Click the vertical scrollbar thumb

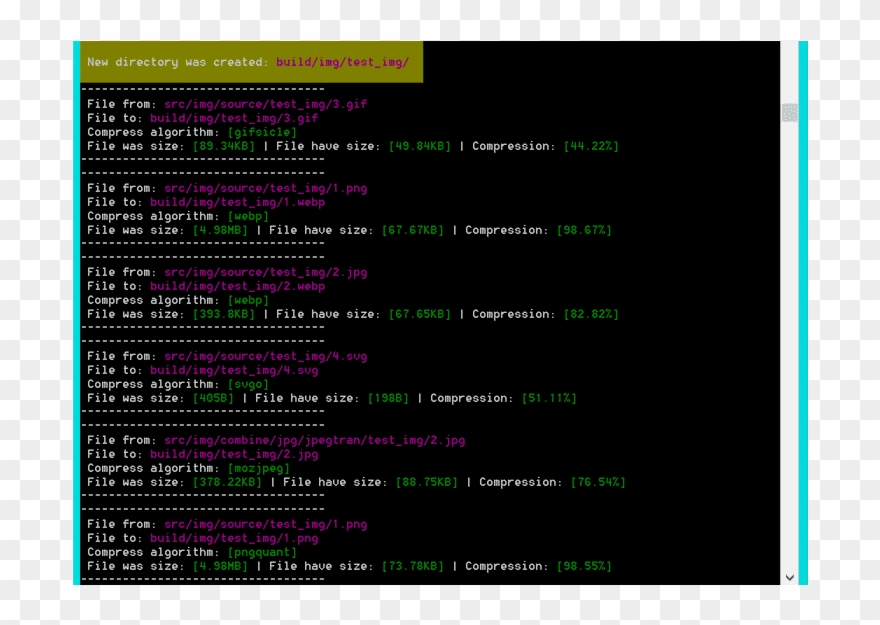tap(789, 113)
